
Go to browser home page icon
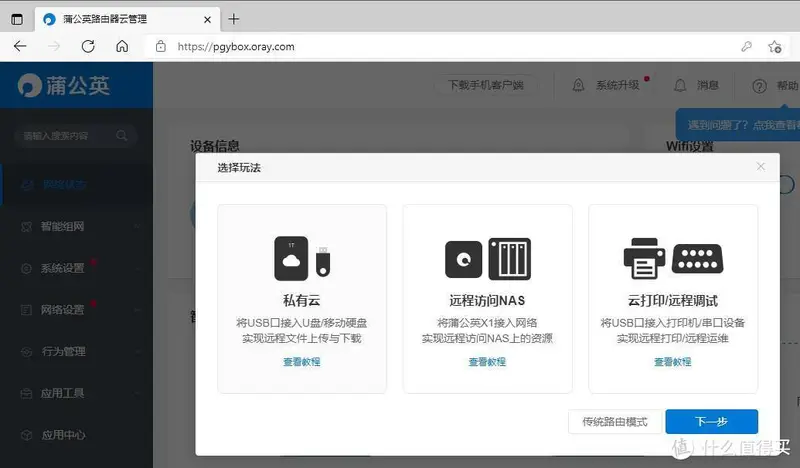[x=121, y=46]
